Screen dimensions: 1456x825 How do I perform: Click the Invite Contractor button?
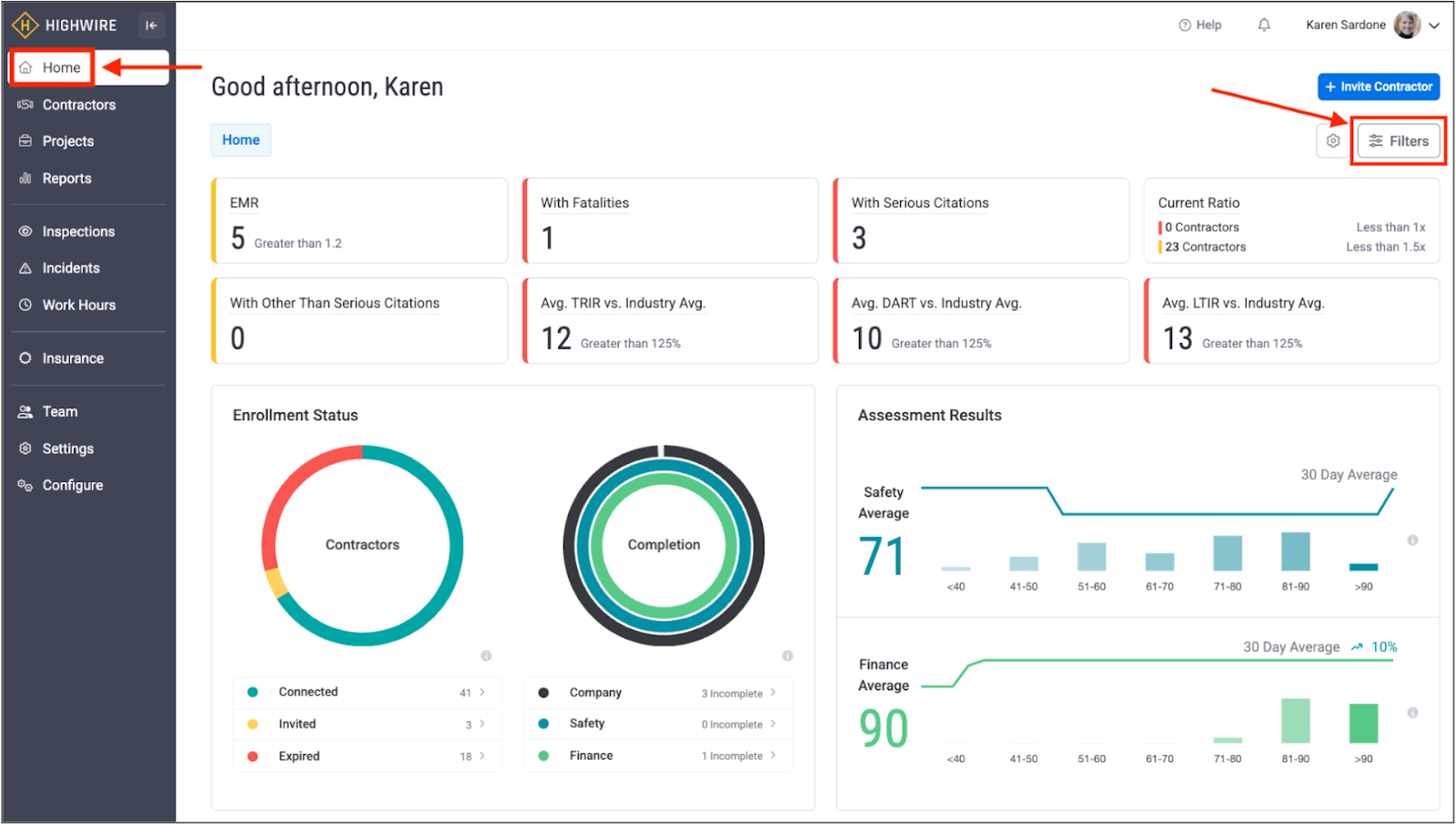tap(1378, 86)
